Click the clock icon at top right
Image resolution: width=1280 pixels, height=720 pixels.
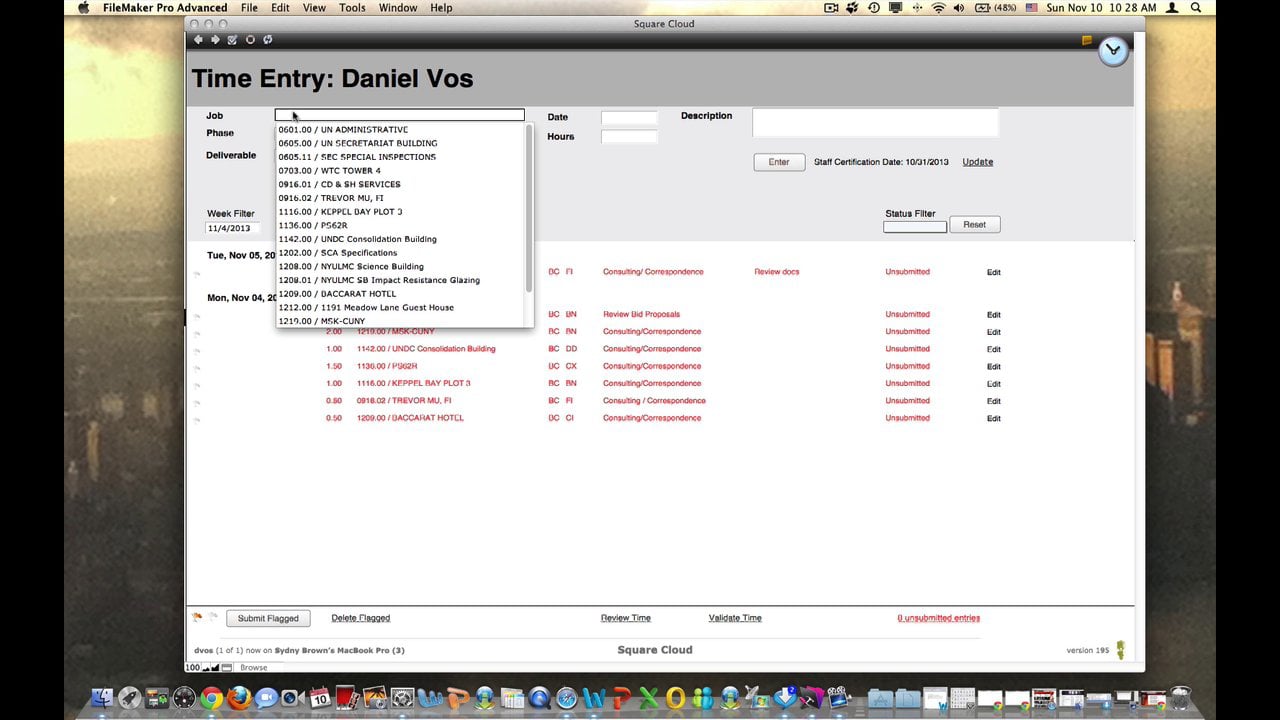tap(1113, 51)
